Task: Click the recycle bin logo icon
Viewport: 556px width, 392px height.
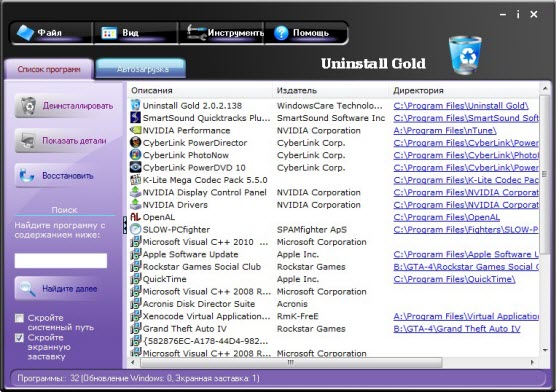Action: coord(465,55)
